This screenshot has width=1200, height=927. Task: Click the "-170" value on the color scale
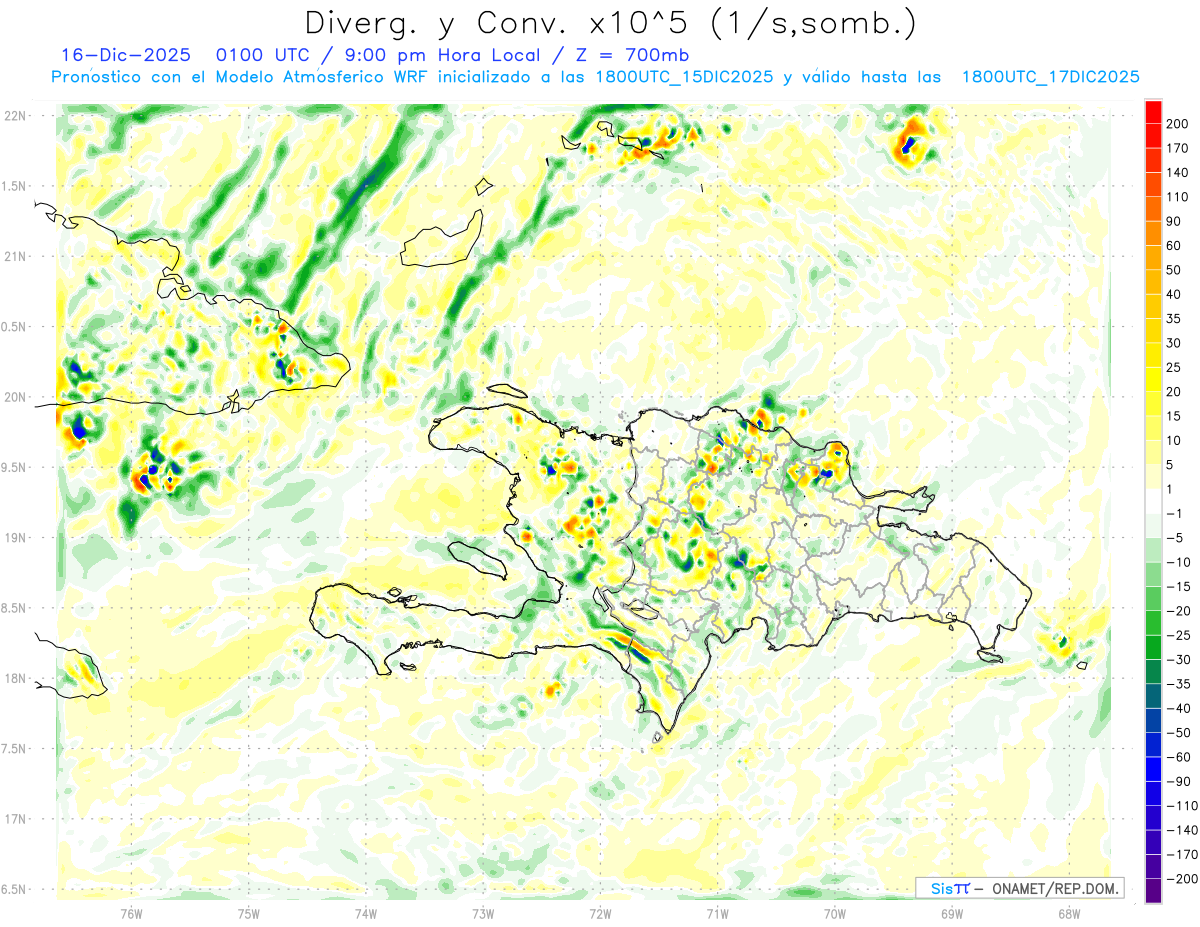[x=1181, y=854]
